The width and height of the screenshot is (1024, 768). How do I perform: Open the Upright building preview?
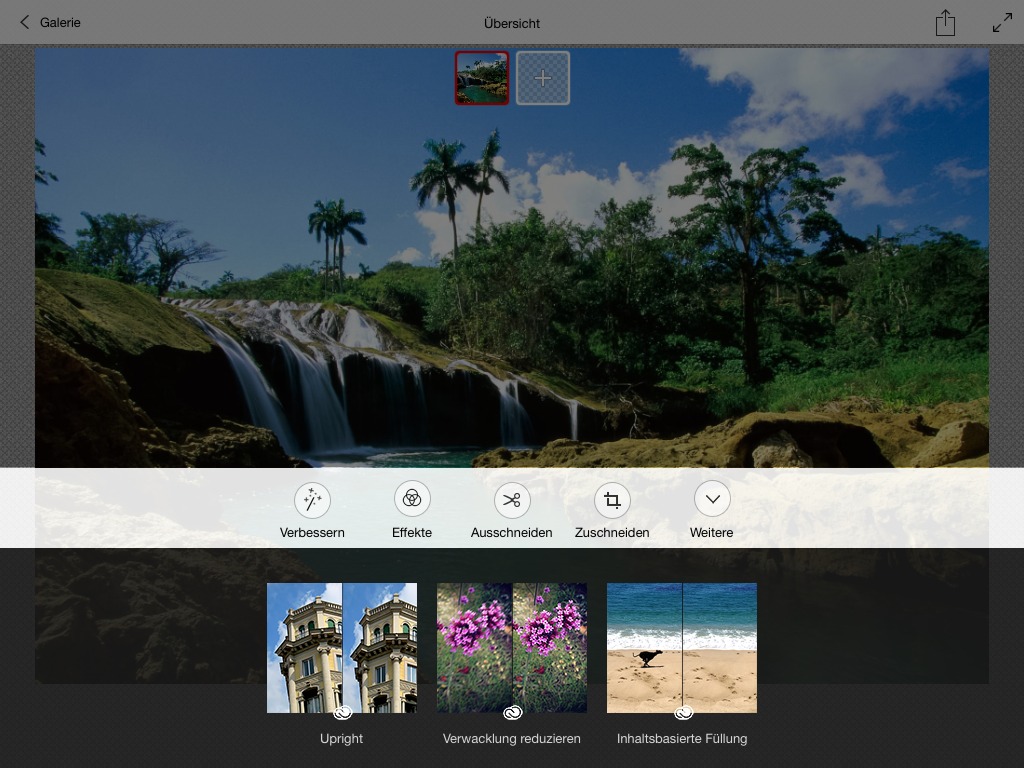click(x=342, y=645)
